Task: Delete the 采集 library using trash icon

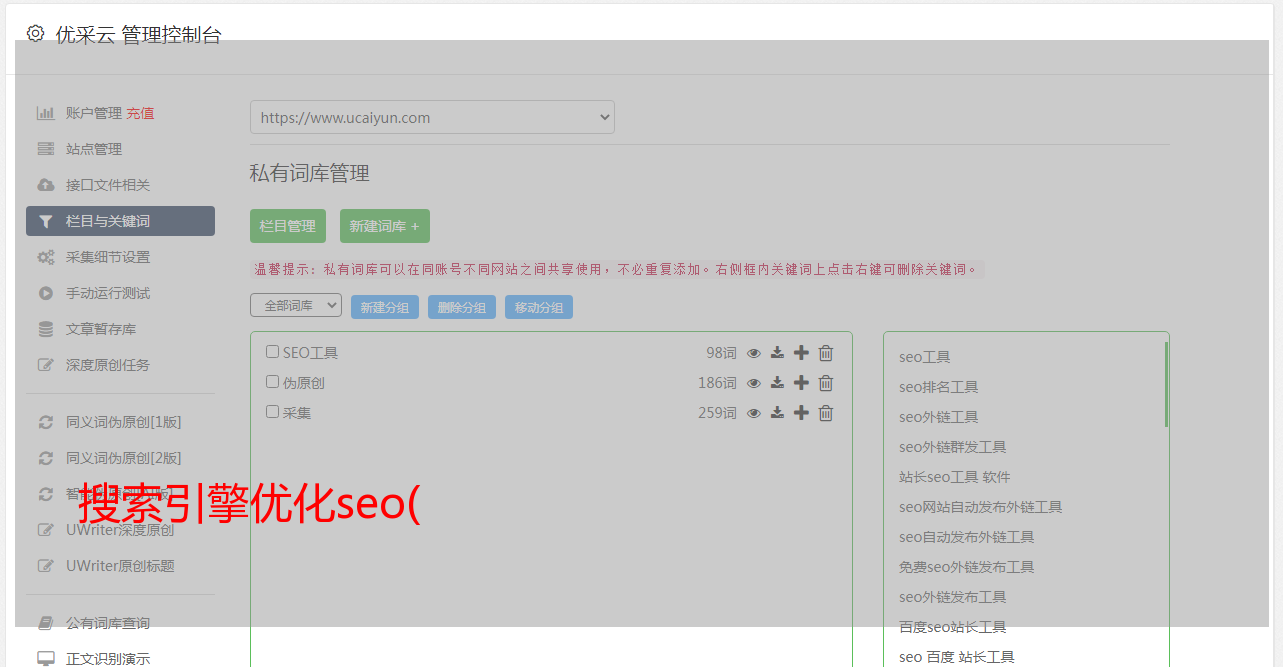Action: click(x=826, y=413)
